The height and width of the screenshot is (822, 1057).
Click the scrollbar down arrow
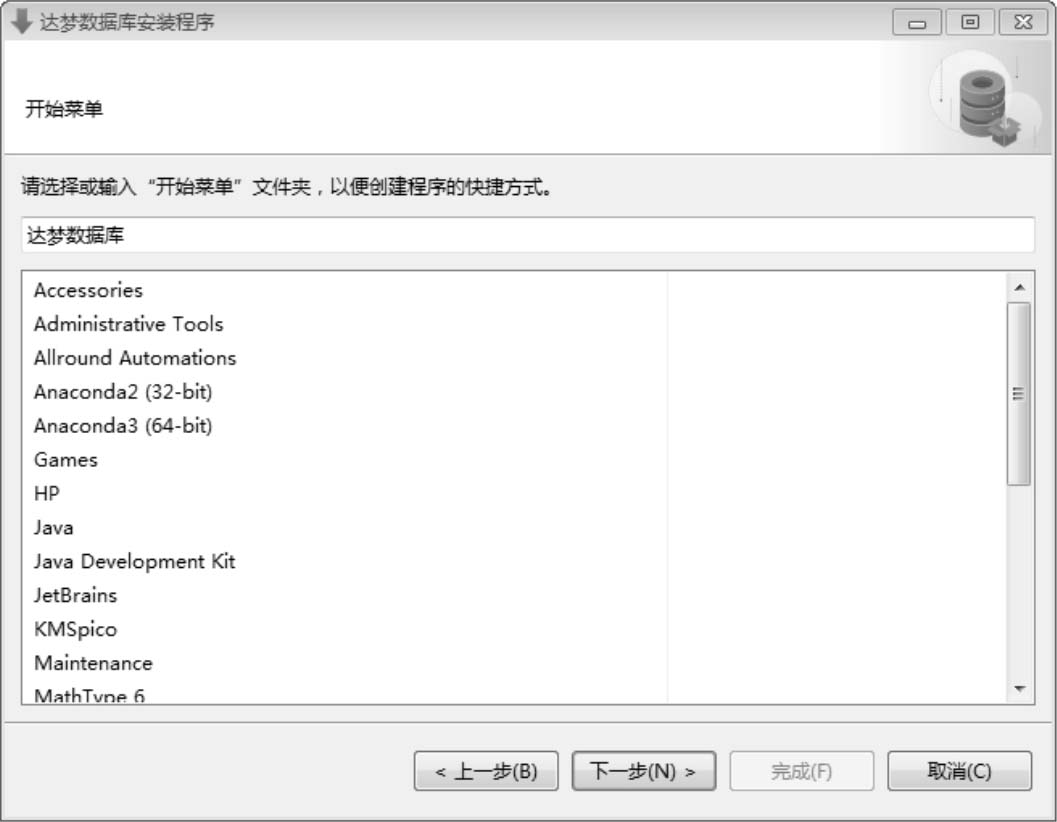pos(1019,688)
